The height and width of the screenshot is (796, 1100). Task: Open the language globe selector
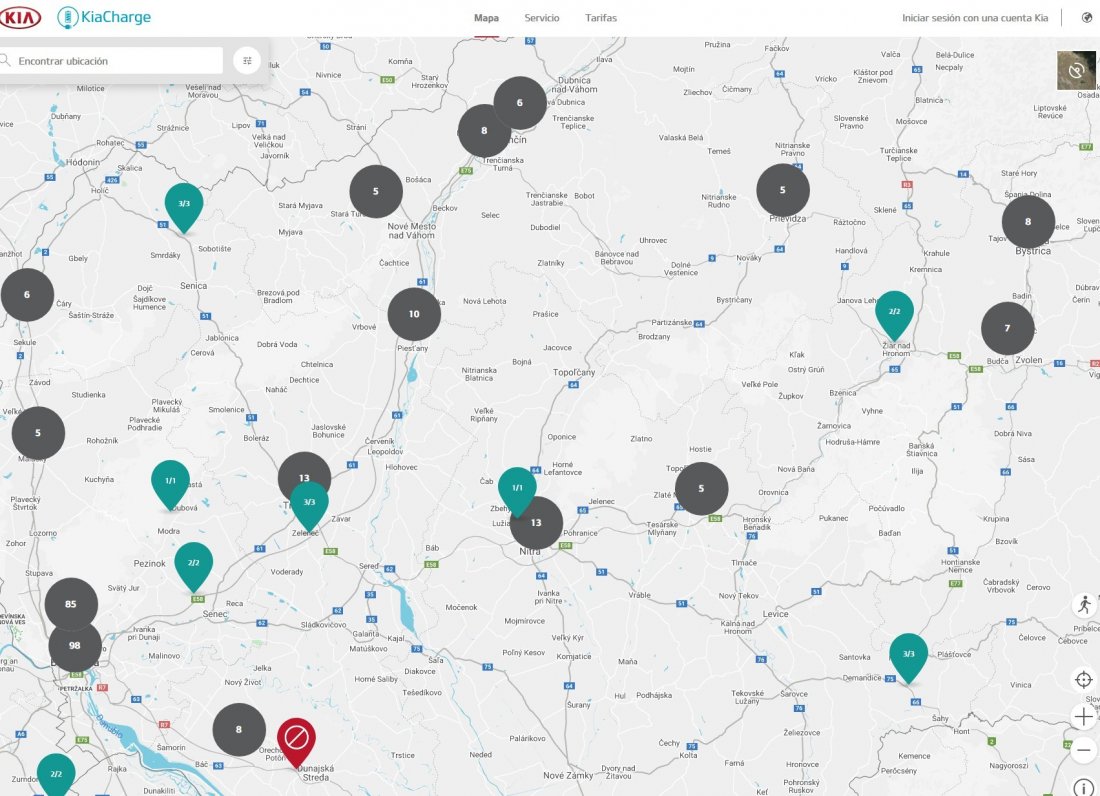1087,18
